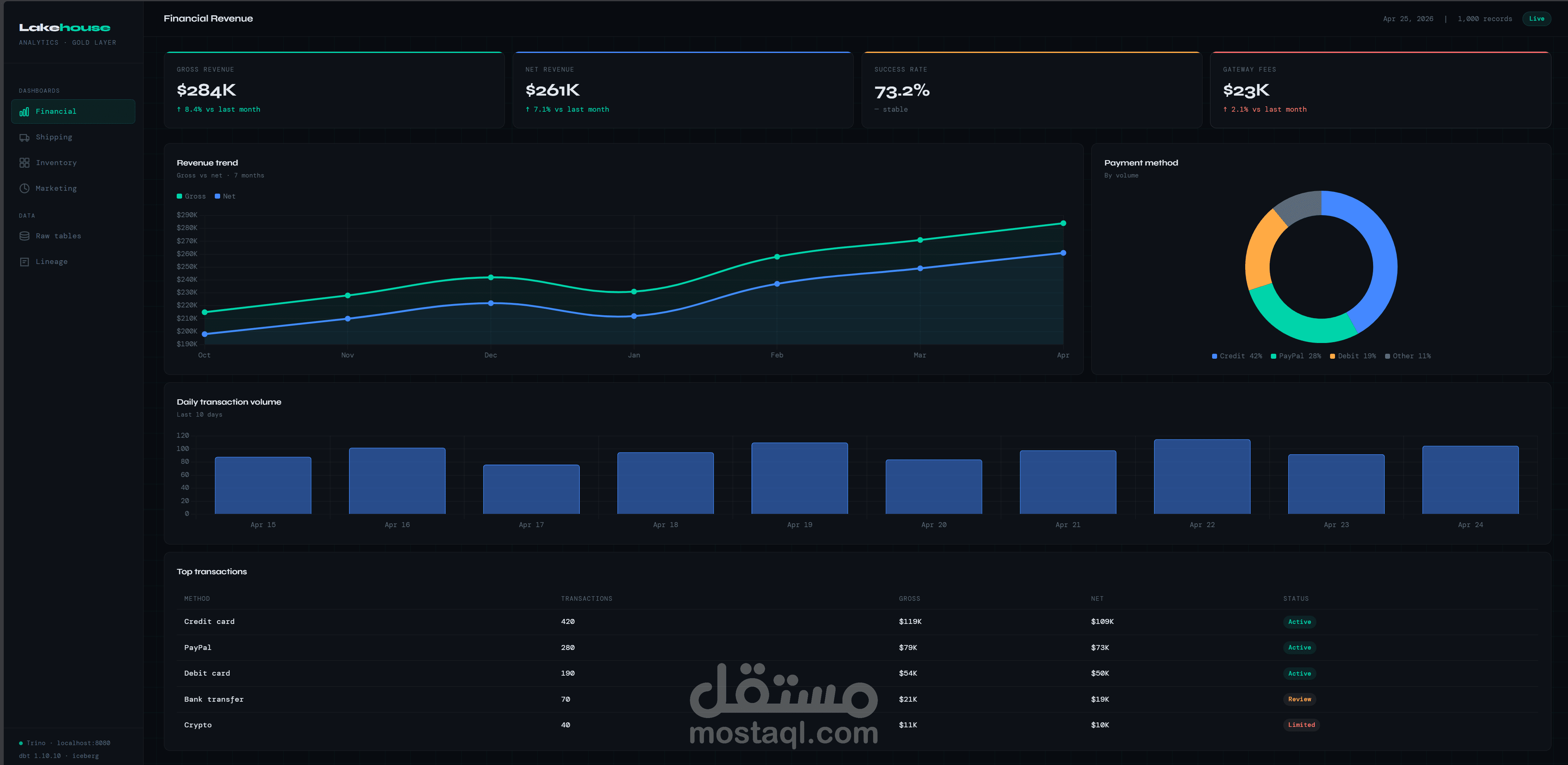Open the Shipping dashboard
The width and height of the screenshot is (1568, 765).
(x=73, y=137)
